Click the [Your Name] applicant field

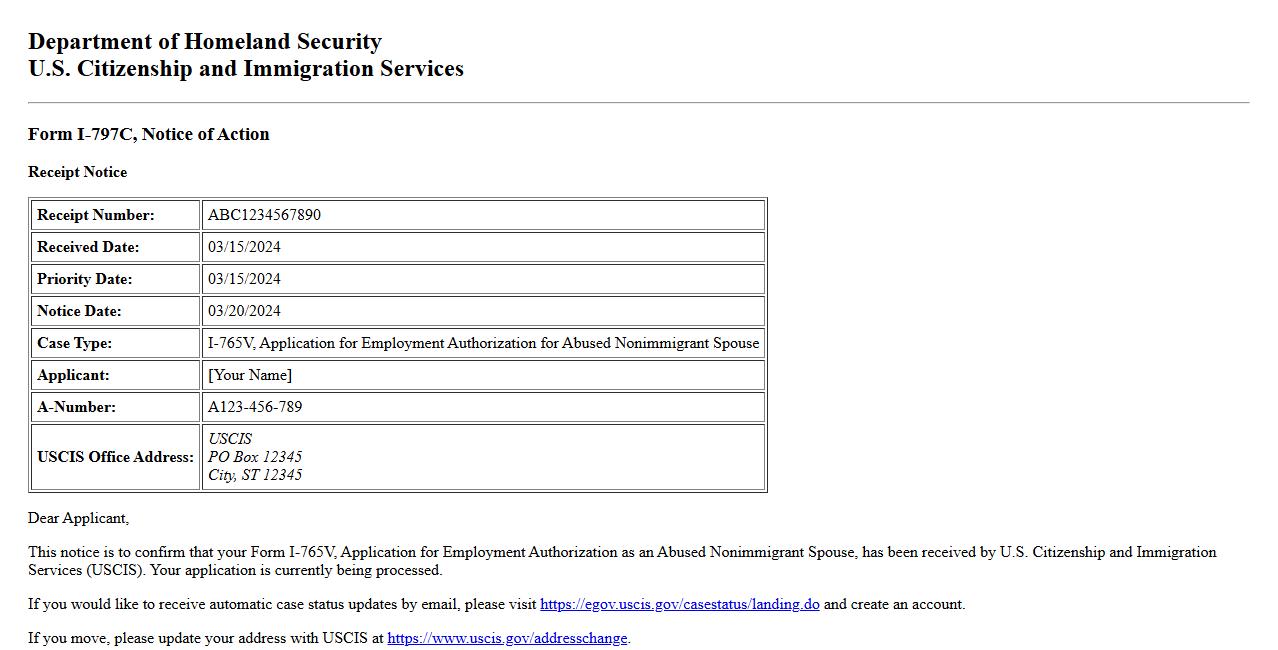(x=250, y=375)
